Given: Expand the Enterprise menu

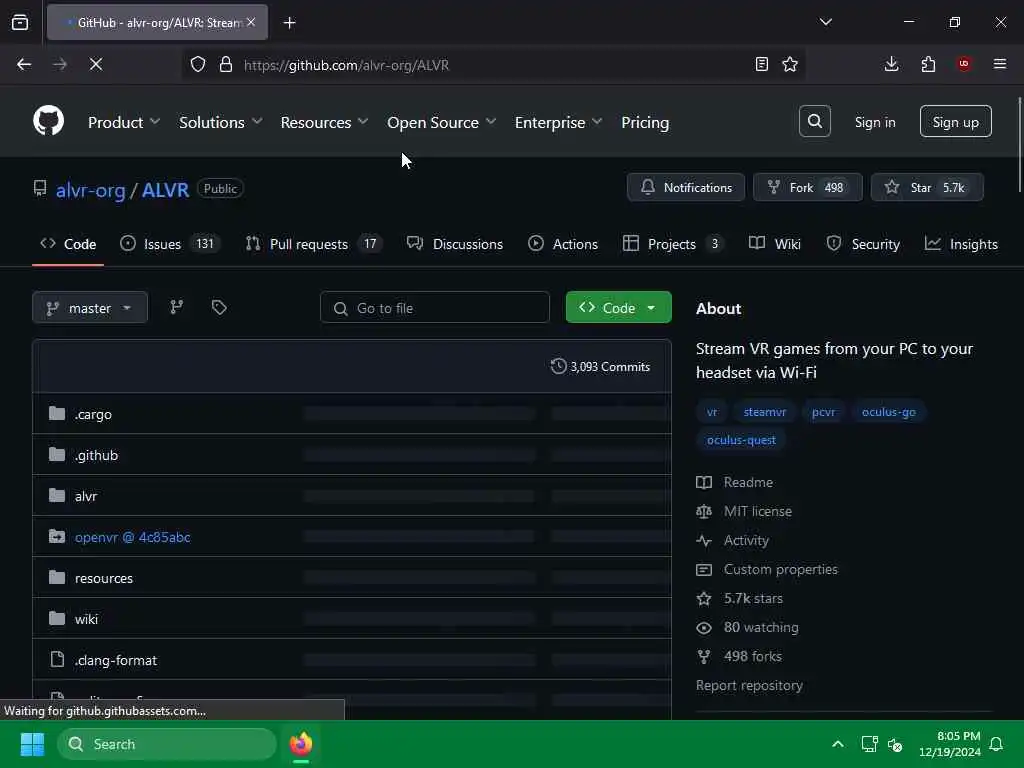Looking at the screenshot, I should 558,122.
